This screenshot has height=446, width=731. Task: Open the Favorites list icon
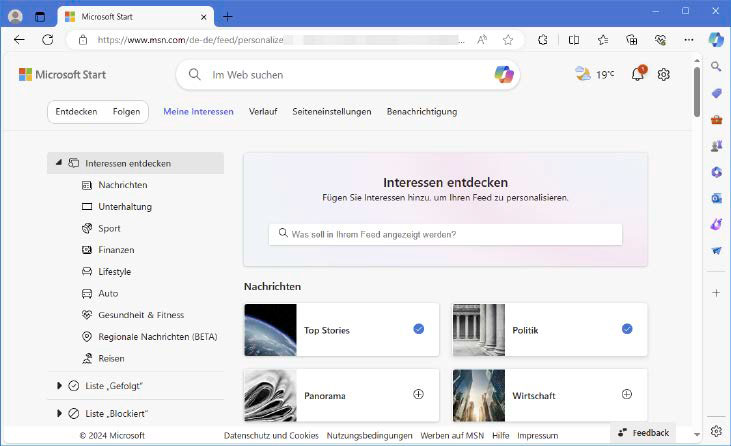click(x=603, y=40)
